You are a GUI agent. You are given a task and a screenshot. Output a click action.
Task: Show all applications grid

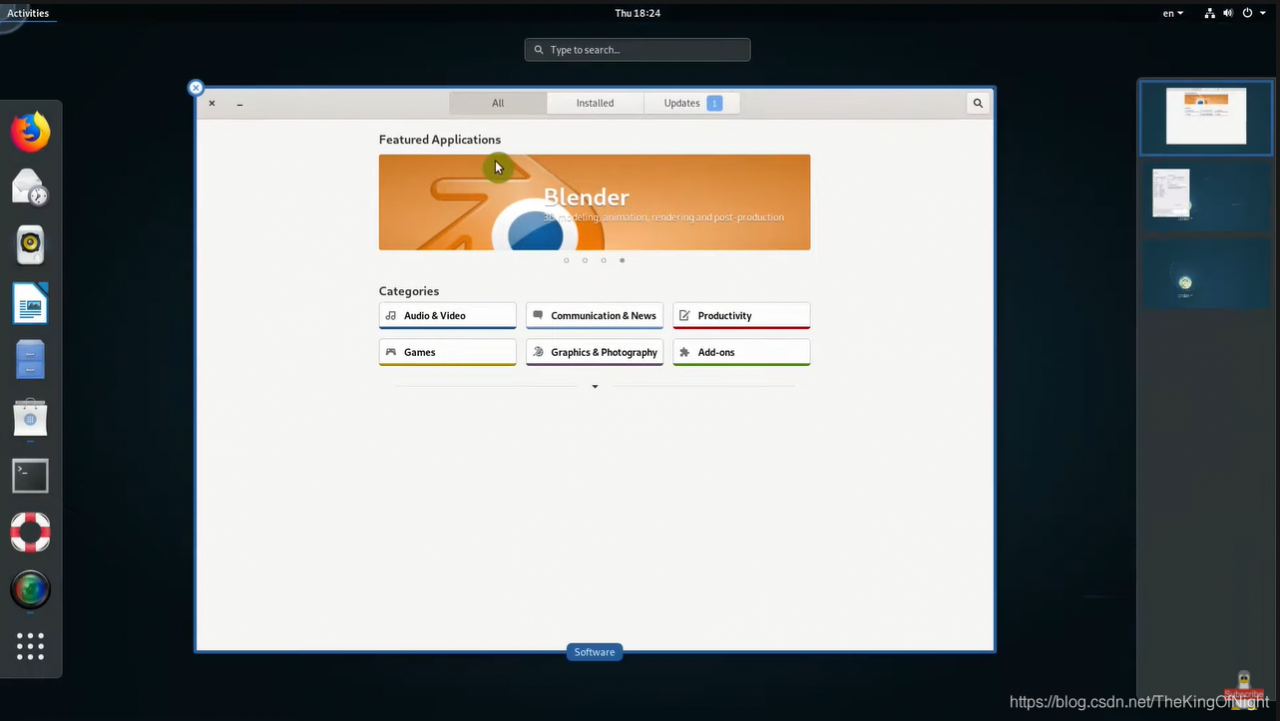click(30, 647)
